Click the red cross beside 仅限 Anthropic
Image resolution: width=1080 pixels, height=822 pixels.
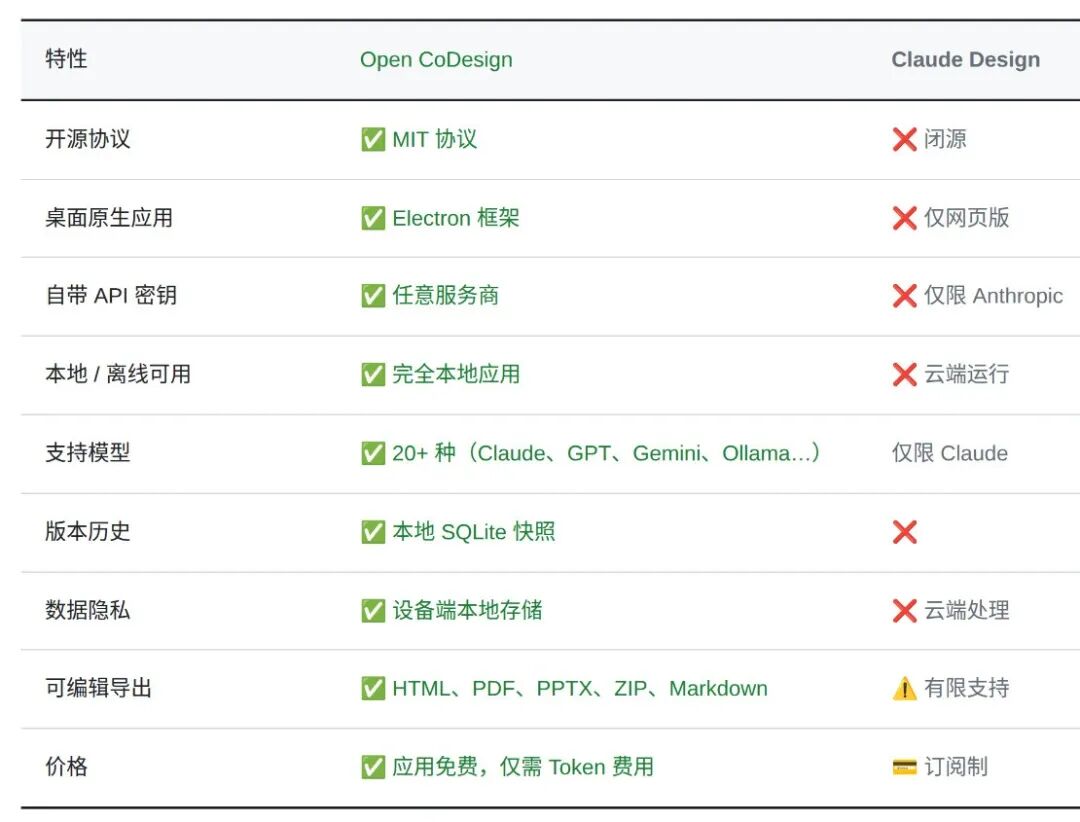tap(904, 296)
